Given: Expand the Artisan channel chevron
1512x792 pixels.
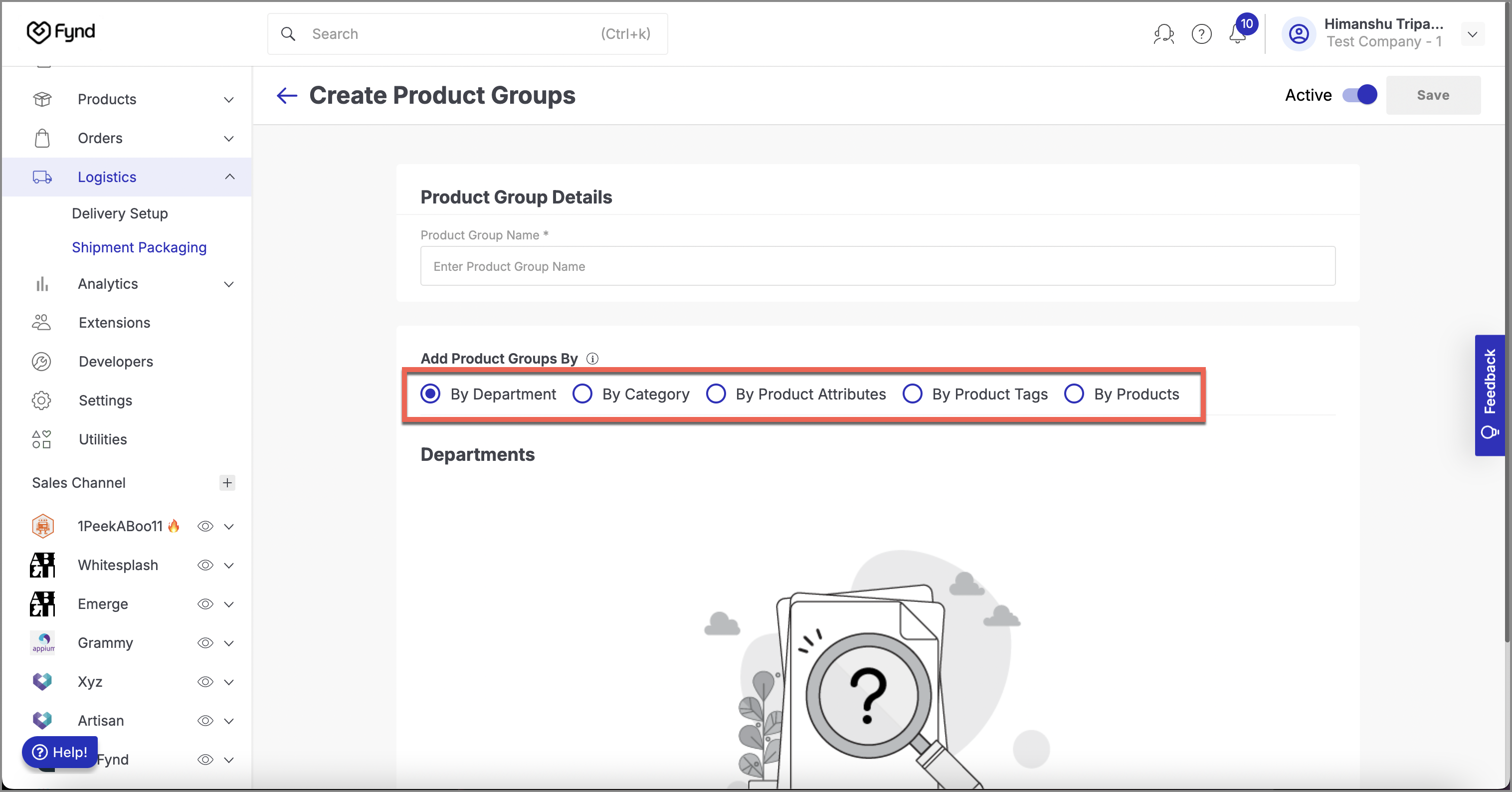Looking at the screenshot, I should (229, 721).
